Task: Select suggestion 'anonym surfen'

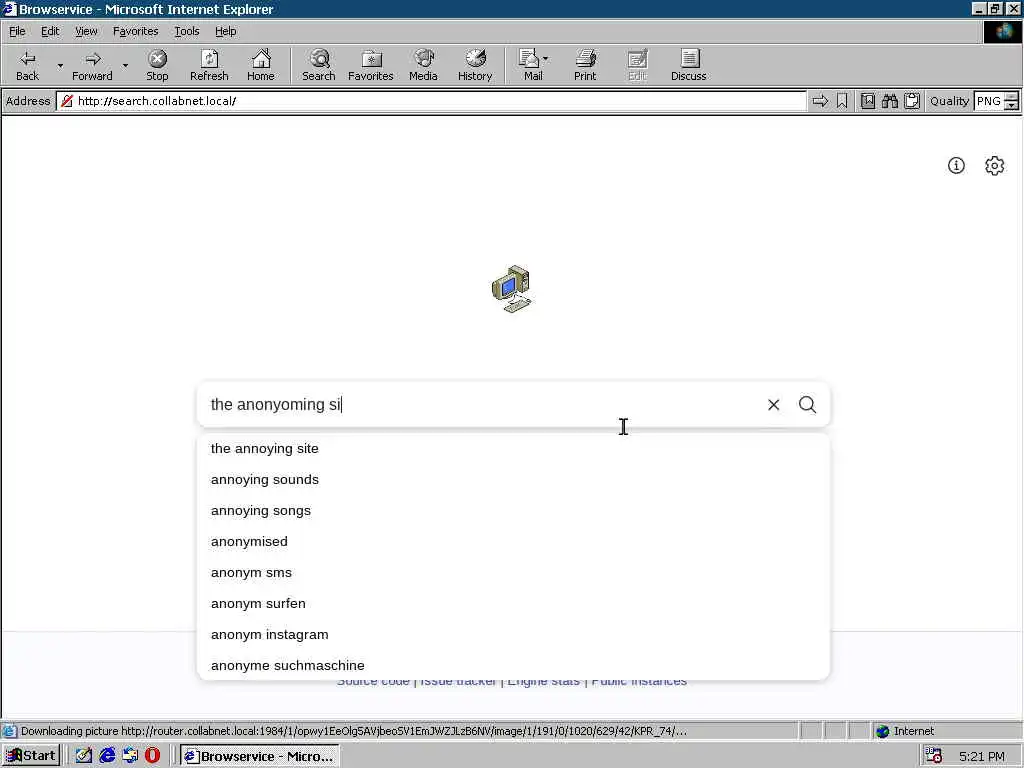Action: 513,603
